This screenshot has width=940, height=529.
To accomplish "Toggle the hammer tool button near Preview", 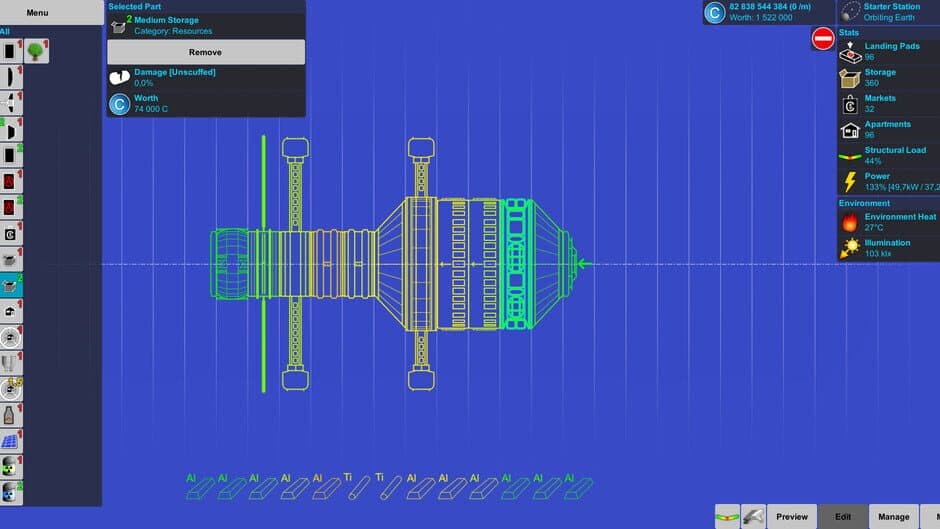I will (753, 516).
